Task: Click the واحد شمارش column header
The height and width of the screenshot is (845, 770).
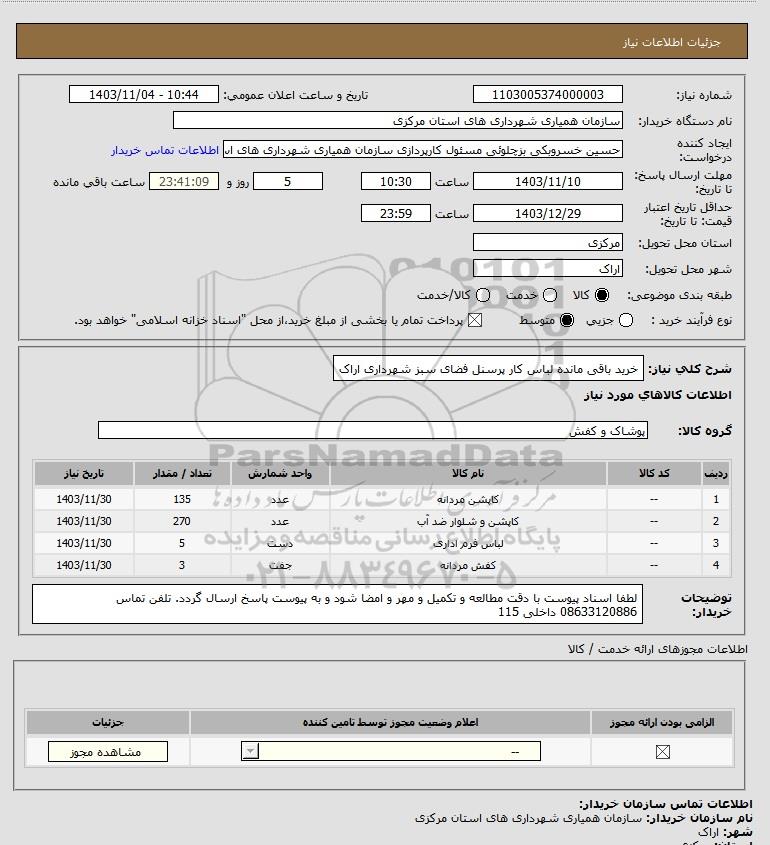Action: point(280,474)
